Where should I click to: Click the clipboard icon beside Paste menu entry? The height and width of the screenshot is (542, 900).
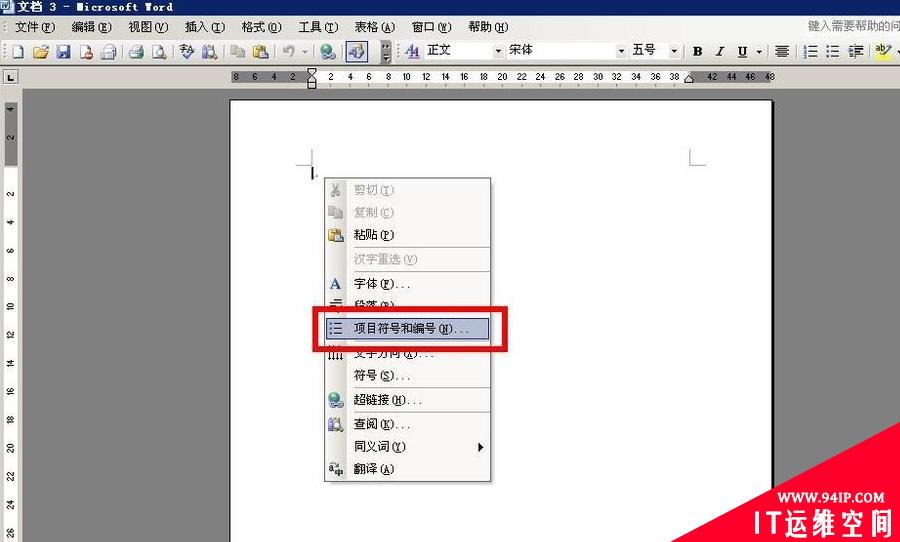336,235
